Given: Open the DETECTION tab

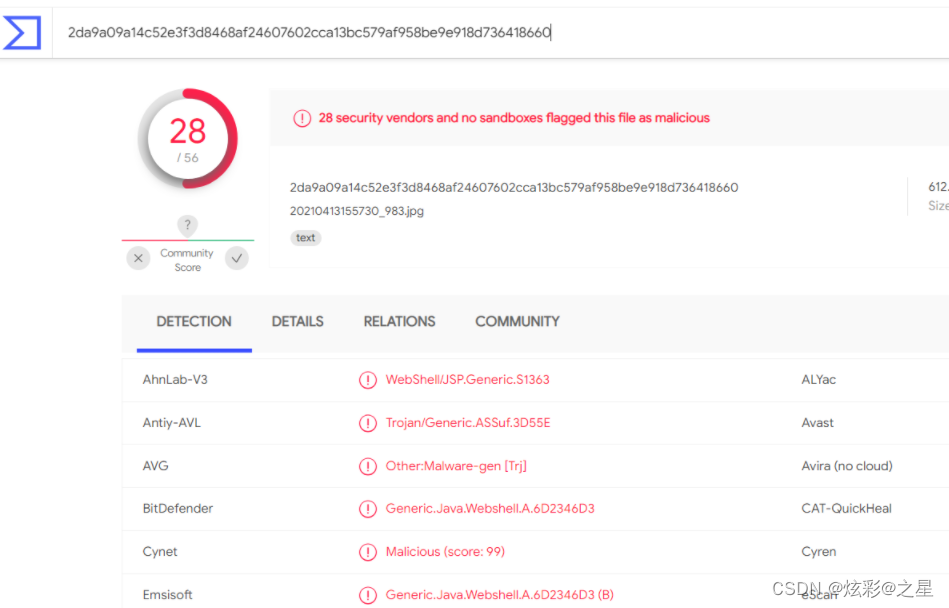Looking at the screenshot, I should [x=194, y=322].
